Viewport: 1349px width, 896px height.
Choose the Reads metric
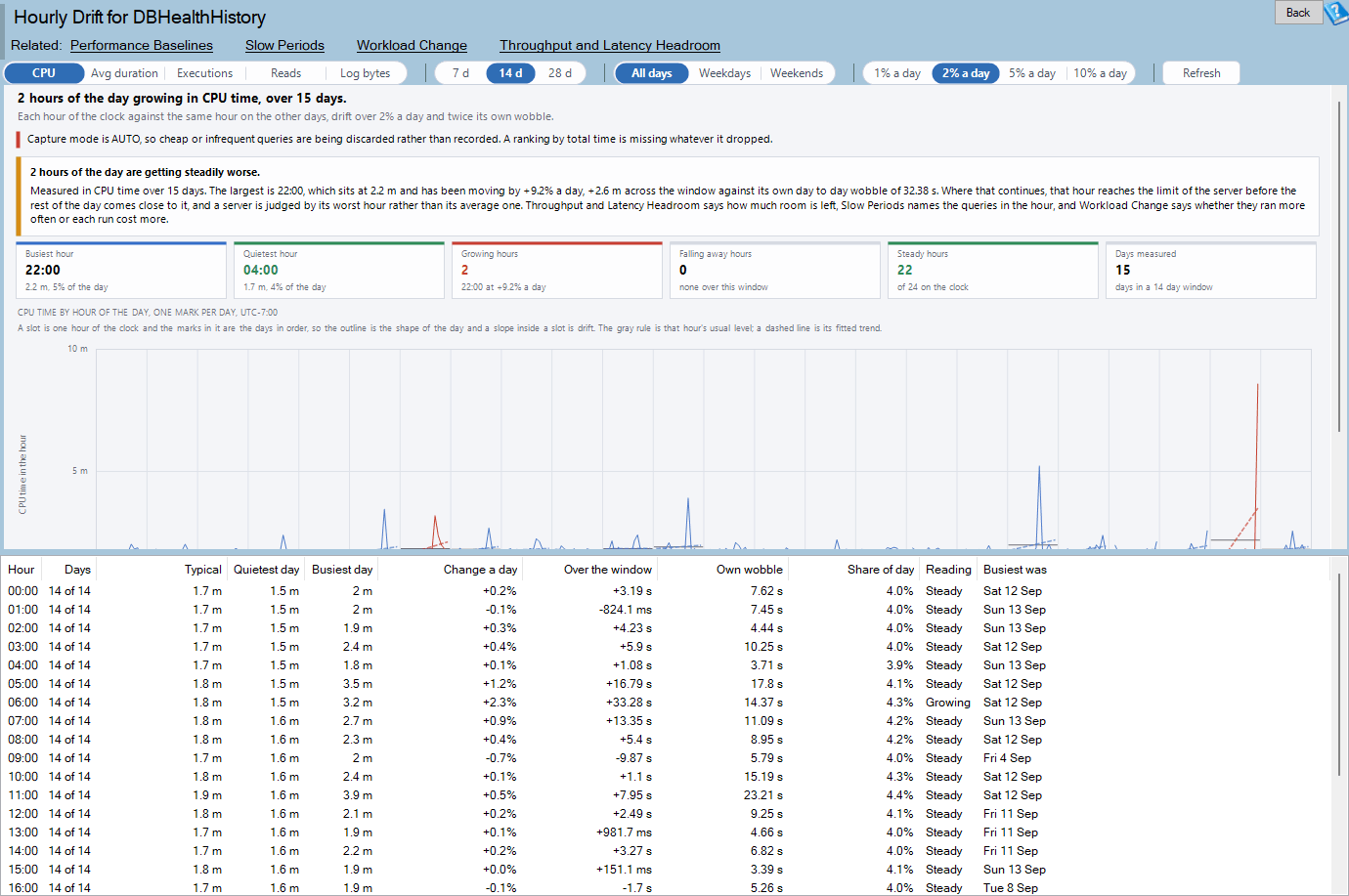(x=285, y=73)
